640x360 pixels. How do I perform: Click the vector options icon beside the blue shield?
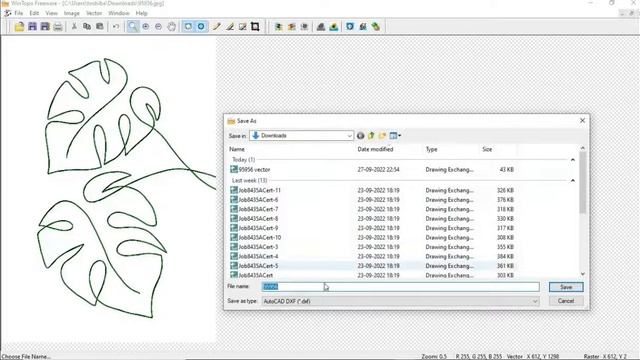(x=363, y=27)
